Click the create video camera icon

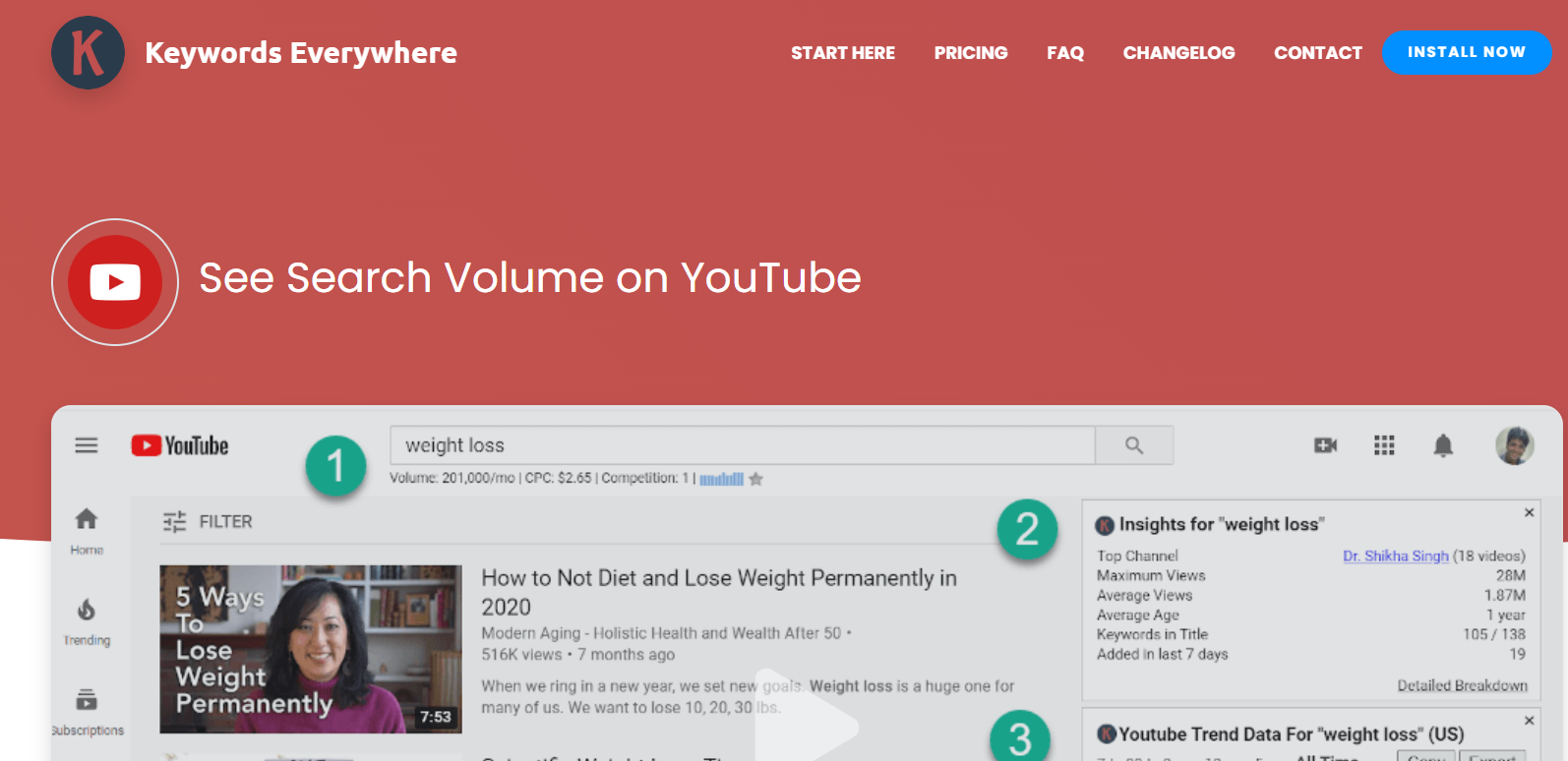point(1326,445)
